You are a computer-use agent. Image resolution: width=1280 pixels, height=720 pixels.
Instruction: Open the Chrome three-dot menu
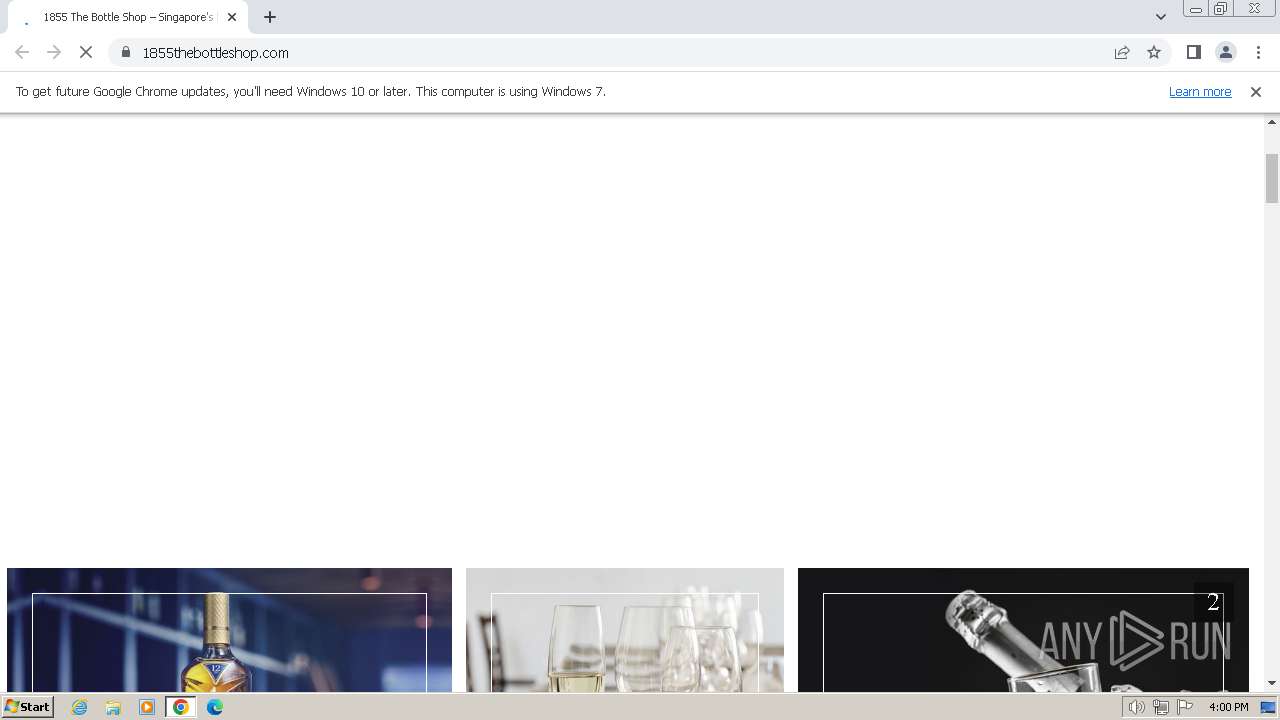click(x=1258, y=52)
